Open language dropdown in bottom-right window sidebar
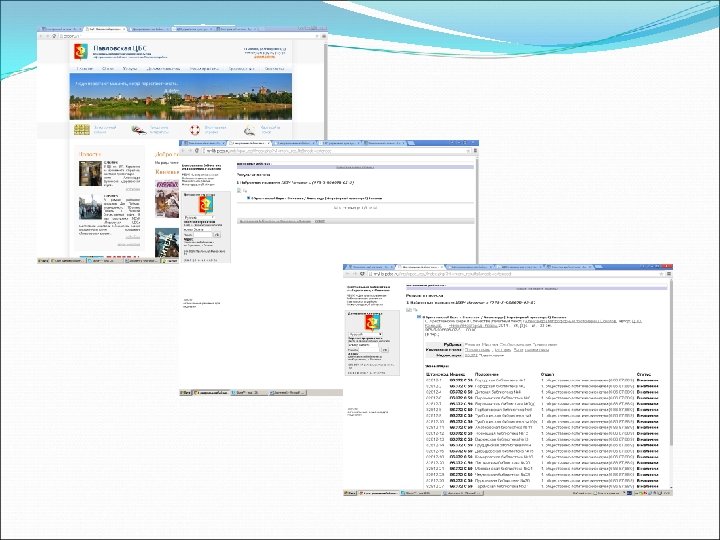Screen dimensions: 720x540 365,334
